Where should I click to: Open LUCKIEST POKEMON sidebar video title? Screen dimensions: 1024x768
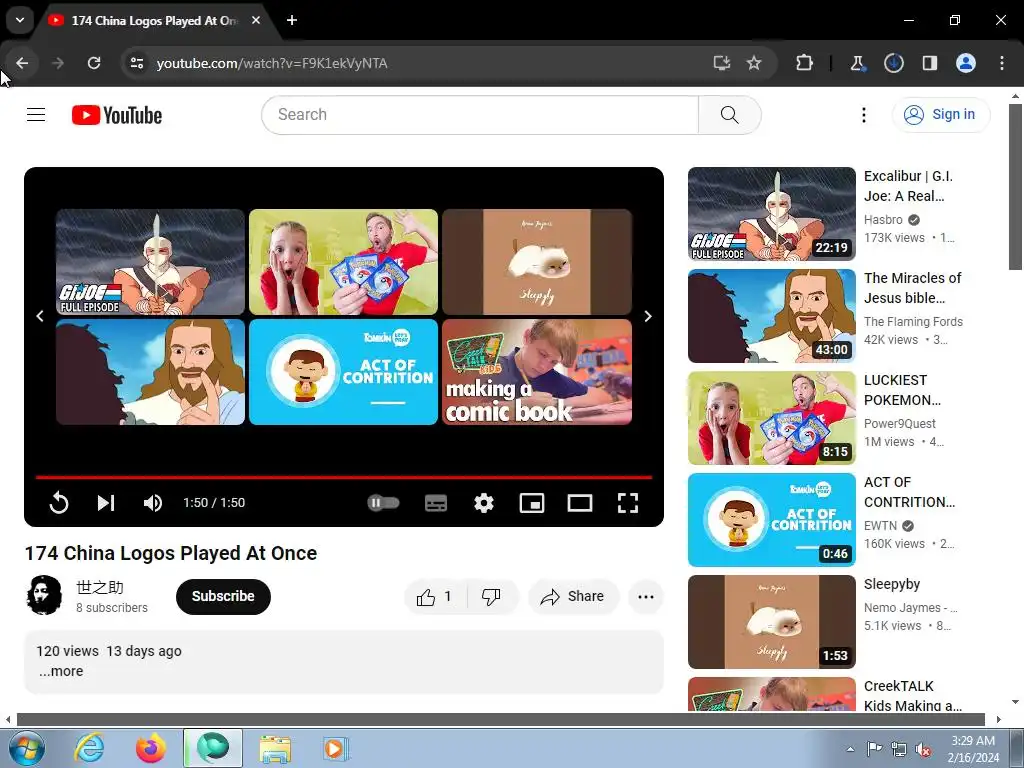click(903, 390)
